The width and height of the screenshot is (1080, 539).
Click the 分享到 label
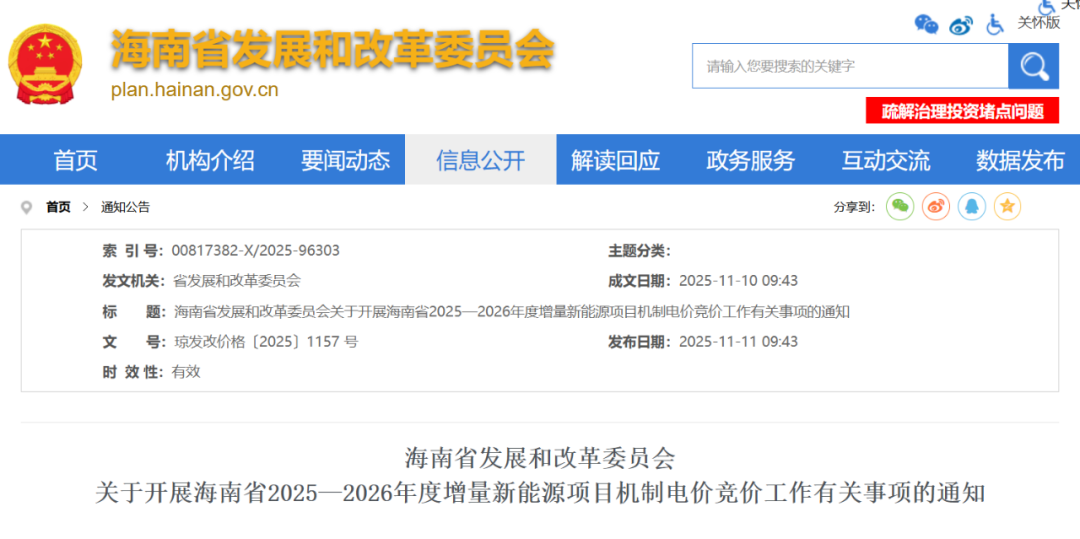coord(854,207)
